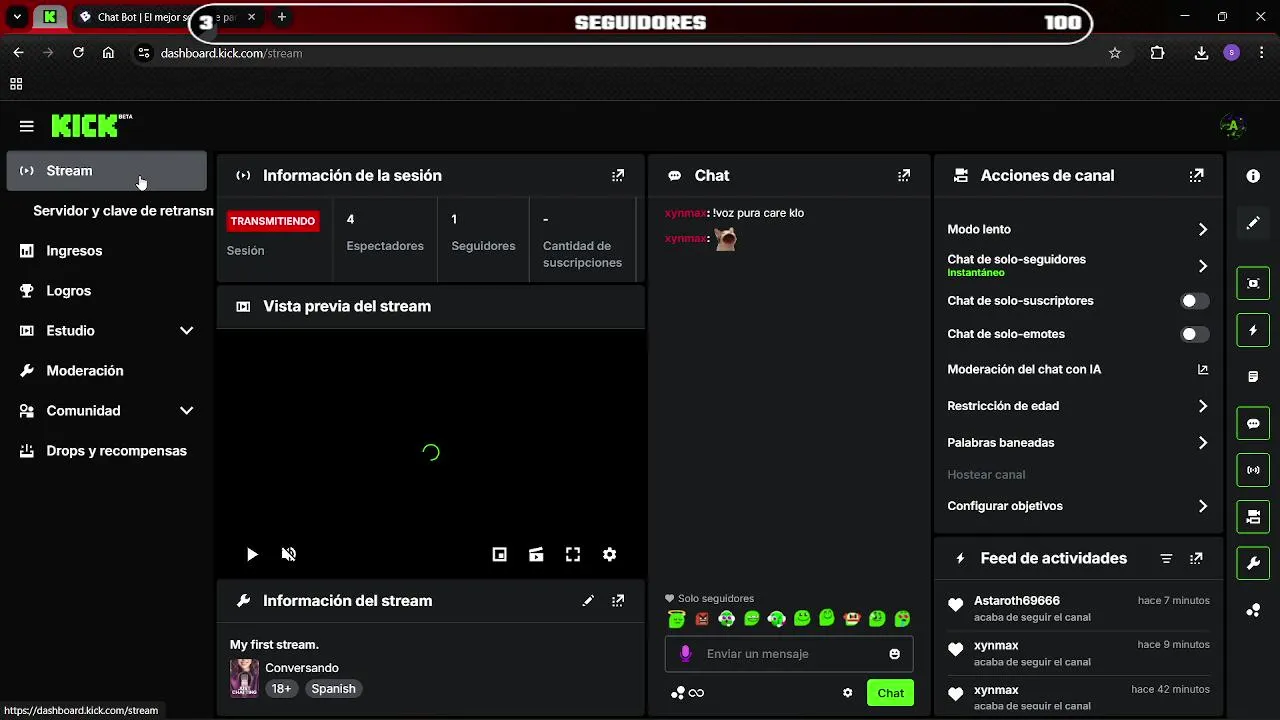Click the three-dots cluster icon in right sidebar
The height and width of the screenshot is (720, 1280).
[1253, 610]
